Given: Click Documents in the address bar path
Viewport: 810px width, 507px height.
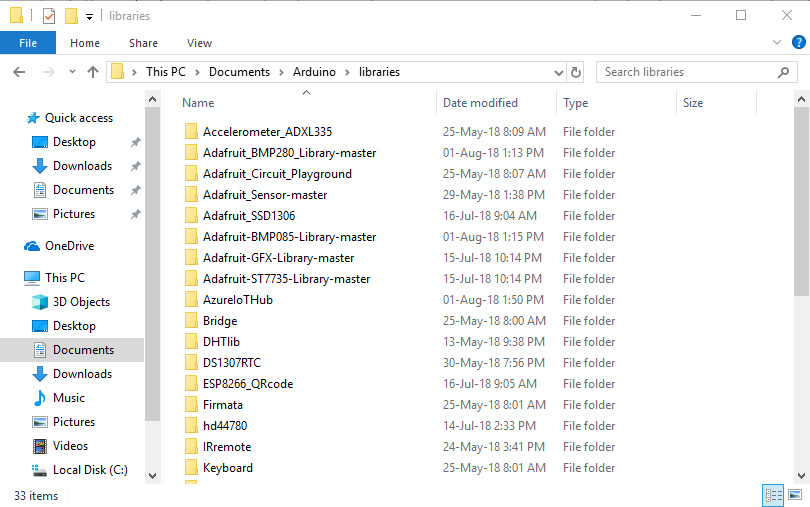Looking at the screenshot, I should click(239, 72).
